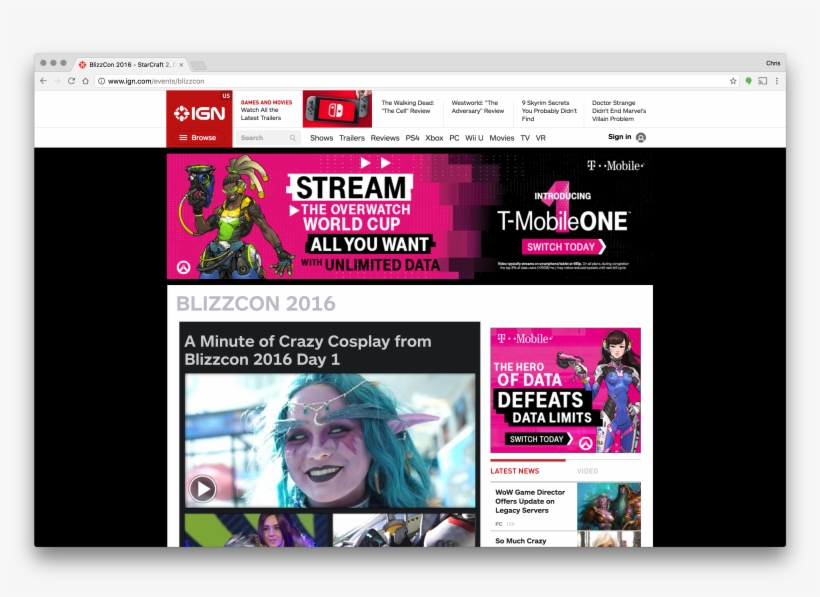
Task: Click the IGN Search field
Action: point(267,138)
